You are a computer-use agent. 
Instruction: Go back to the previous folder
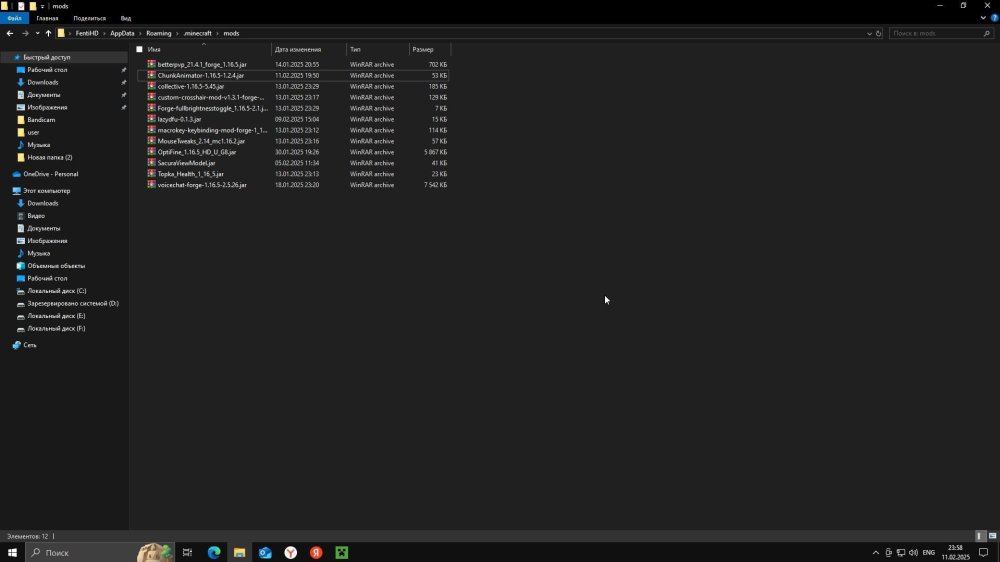[x=10, y=33]
